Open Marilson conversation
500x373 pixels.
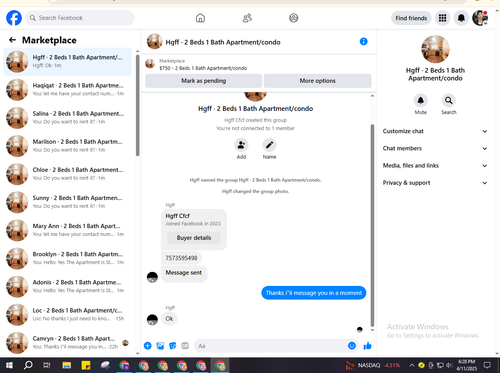click(67, 146)
